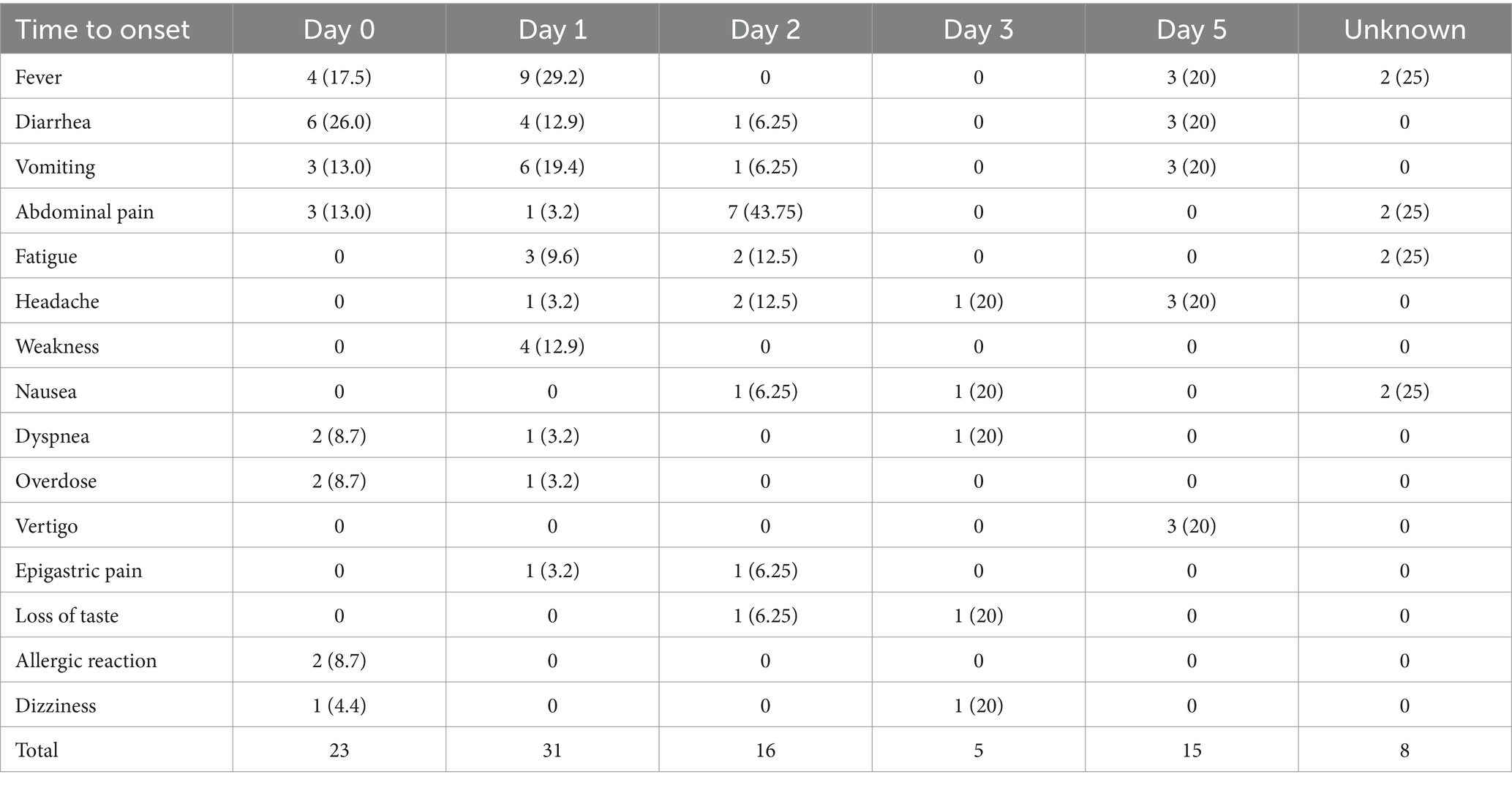Select the 'Day 1' column header
The height and width of the screenshot is (785, 1512).
click(552, 29)
